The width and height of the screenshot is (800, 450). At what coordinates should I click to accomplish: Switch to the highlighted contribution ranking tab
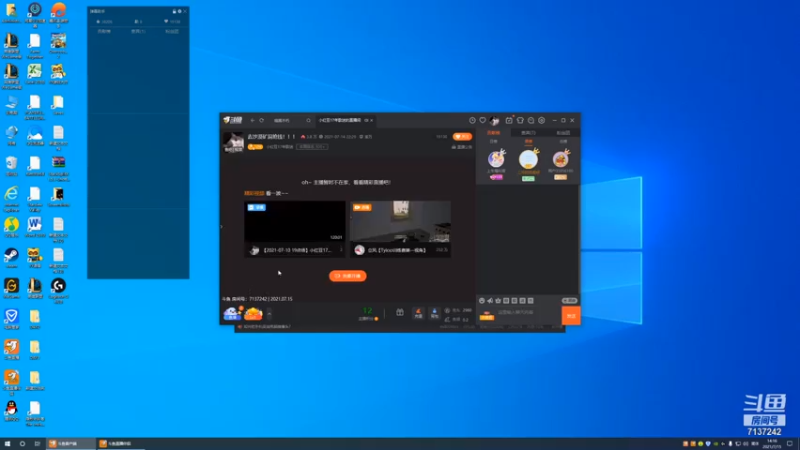pos(493,133)
